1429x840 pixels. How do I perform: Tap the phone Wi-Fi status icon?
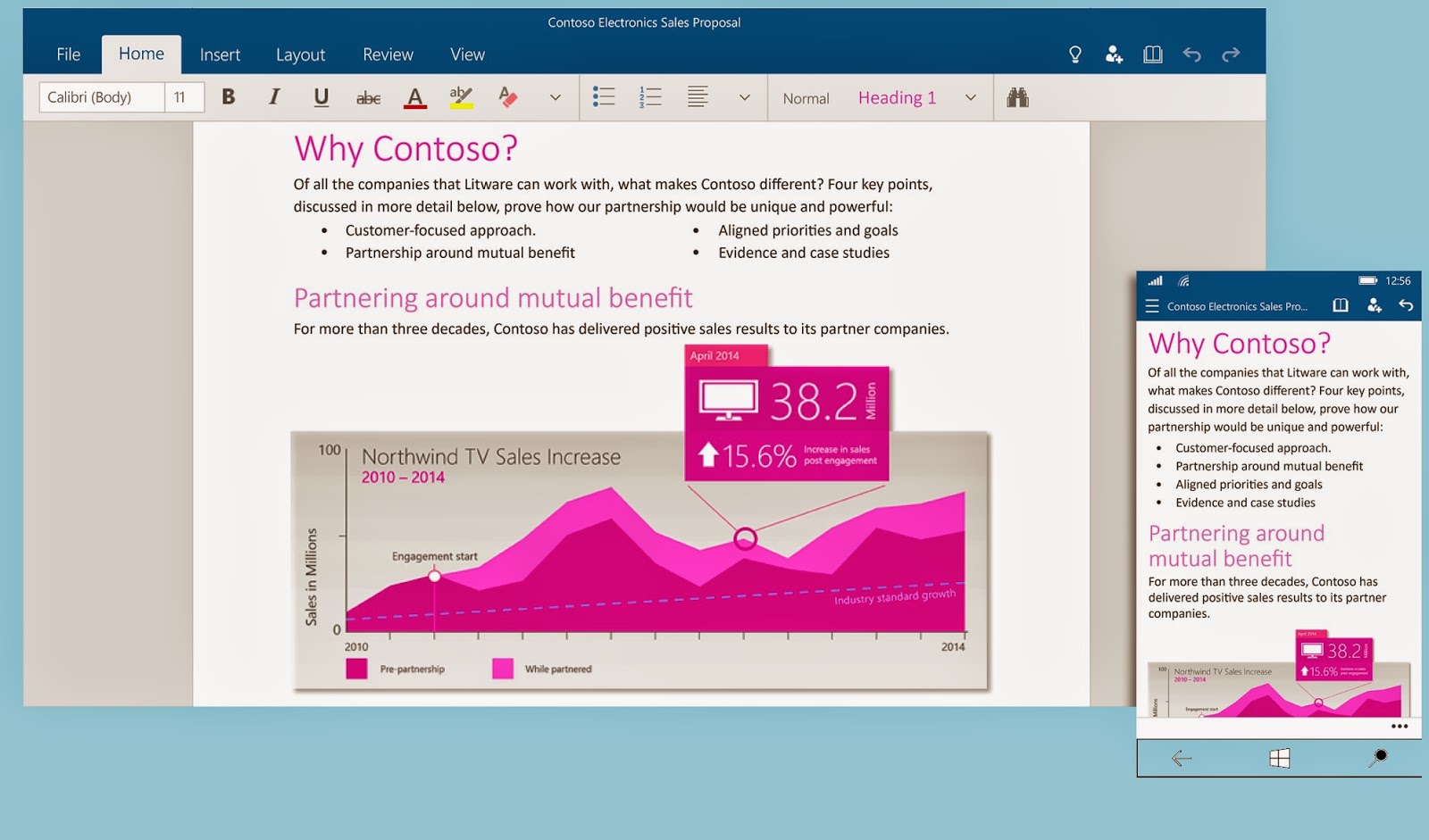pyautogui.click(x=1183, y=280)
